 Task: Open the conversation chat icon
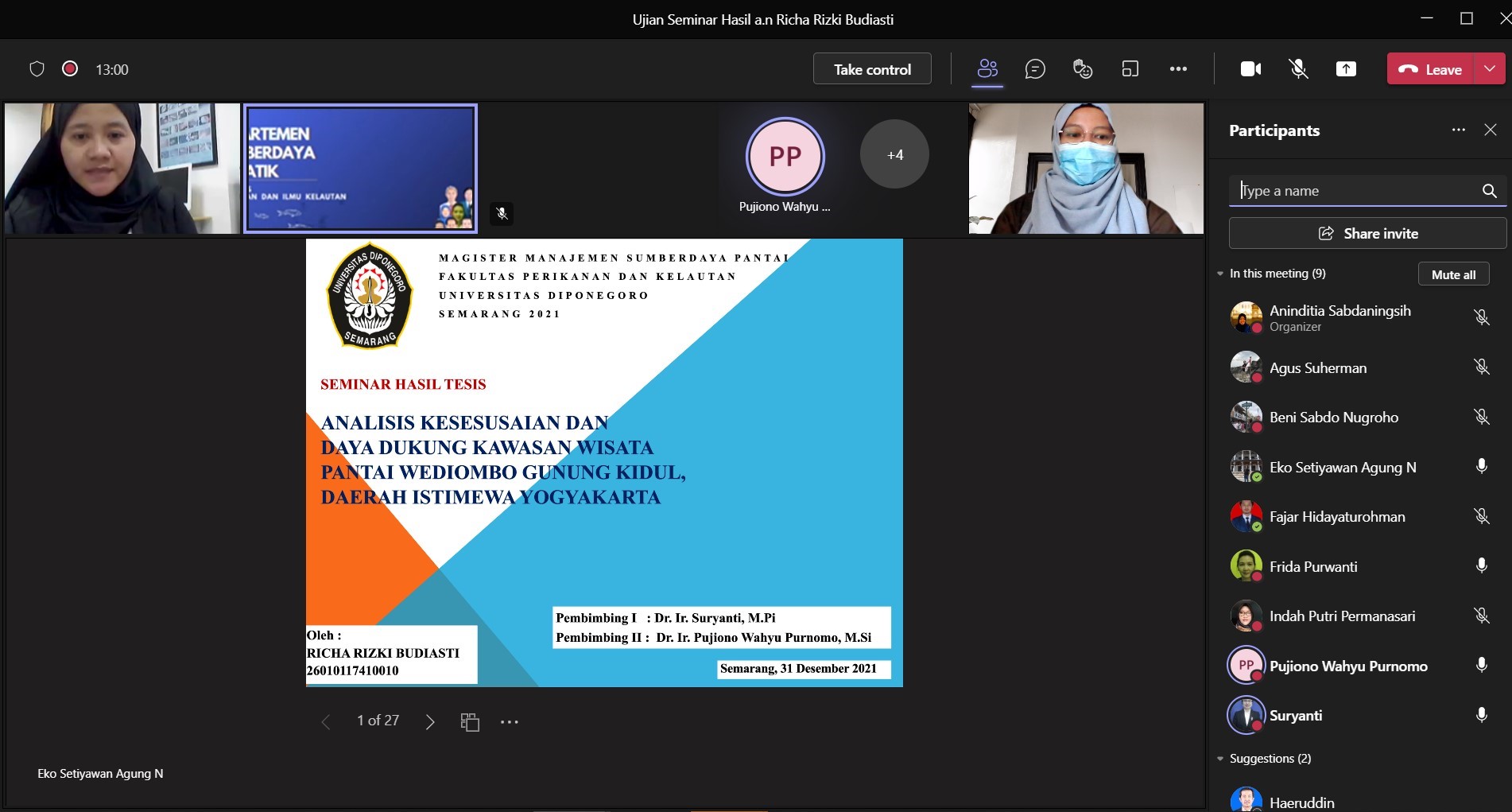click(1035, 69)
